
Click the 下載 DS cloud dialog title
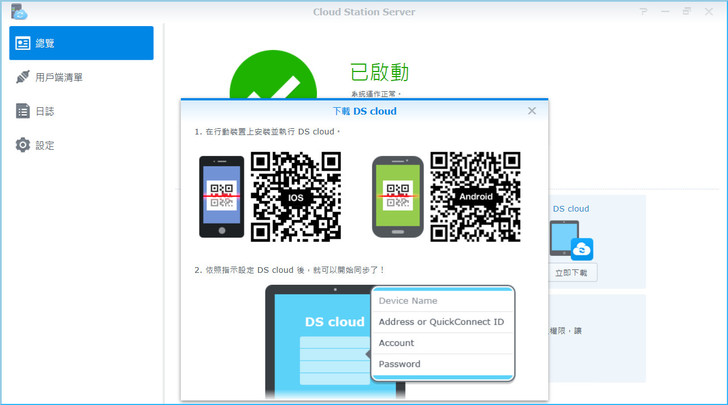[x=364, y=111]
